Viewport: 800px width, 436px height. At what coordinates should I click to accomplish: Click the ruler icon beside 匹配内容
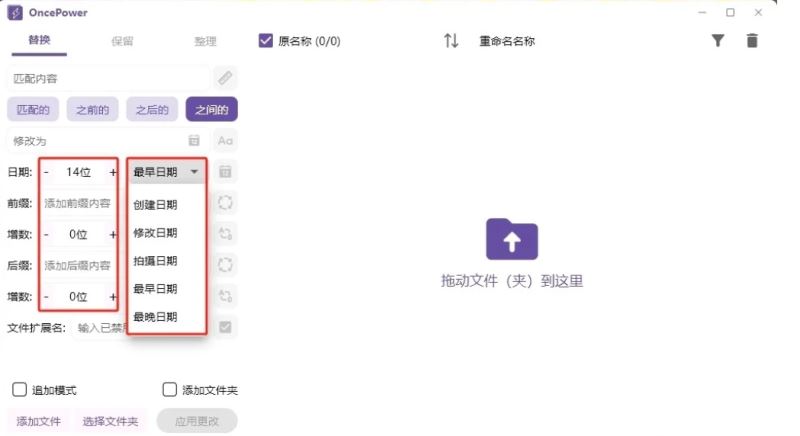(x=225, y=78)
